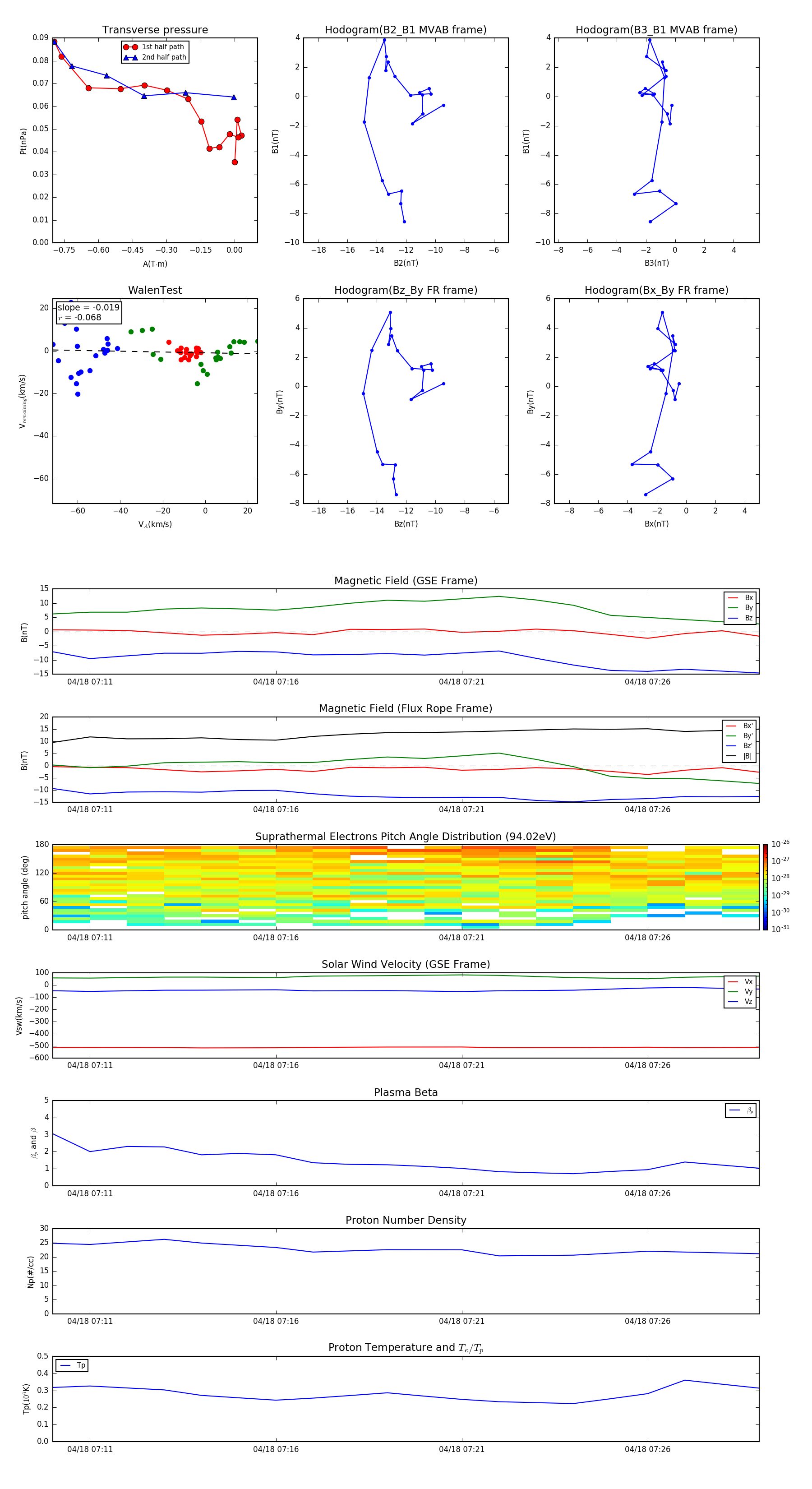Click the 'Plasma Beta' plot title

[x=406, y=1092]
